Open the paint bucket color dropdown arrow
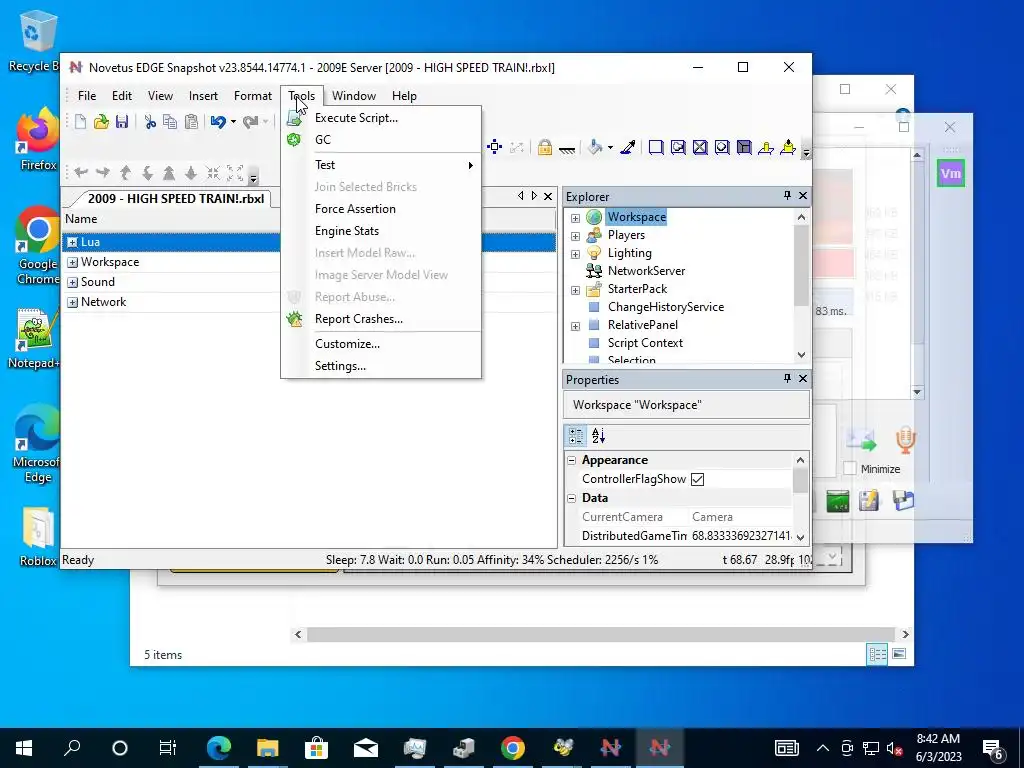1024x768 pixels. click(x=610, y=148)
